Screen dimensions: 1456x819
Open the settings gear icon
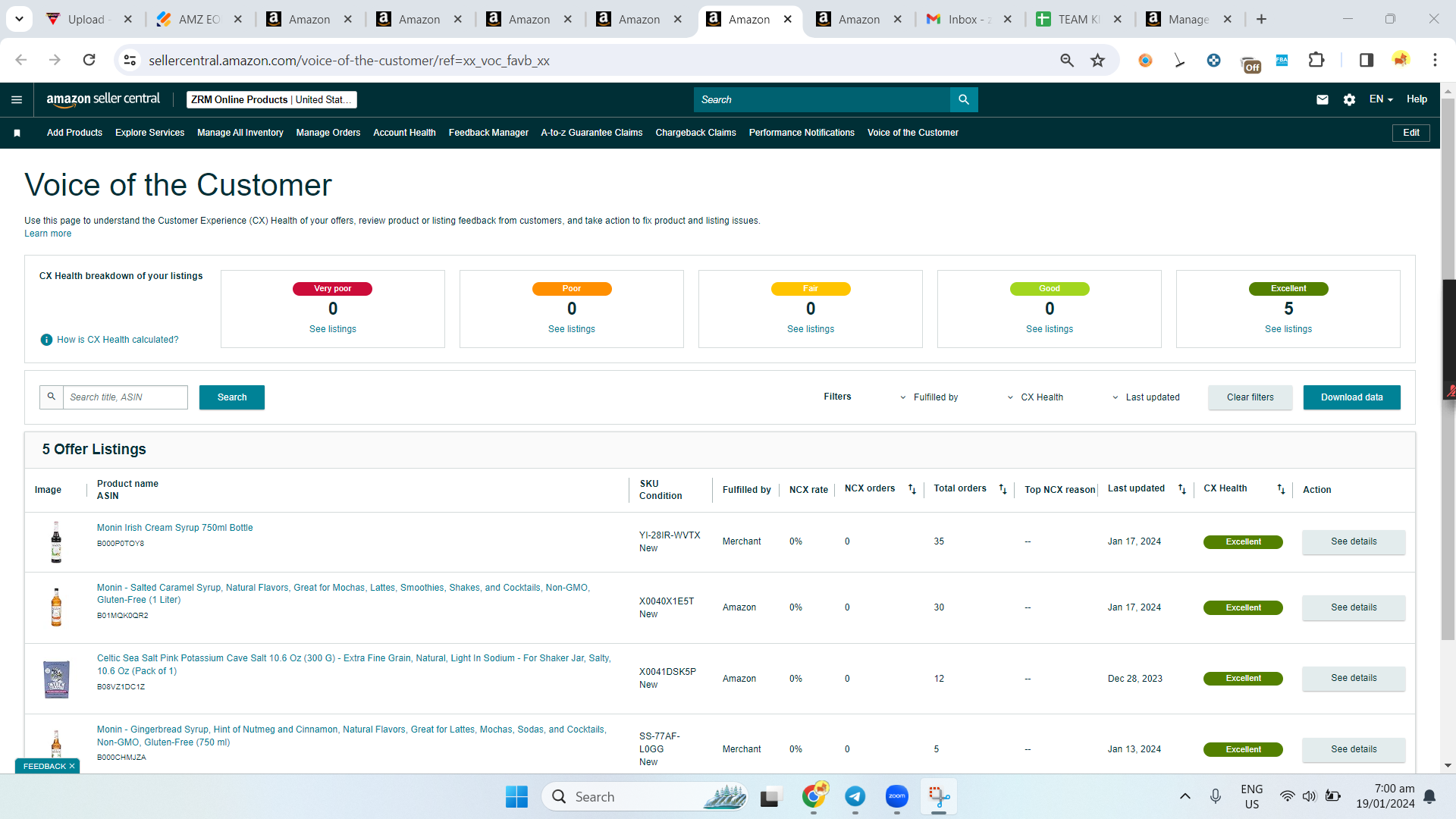1349,99
